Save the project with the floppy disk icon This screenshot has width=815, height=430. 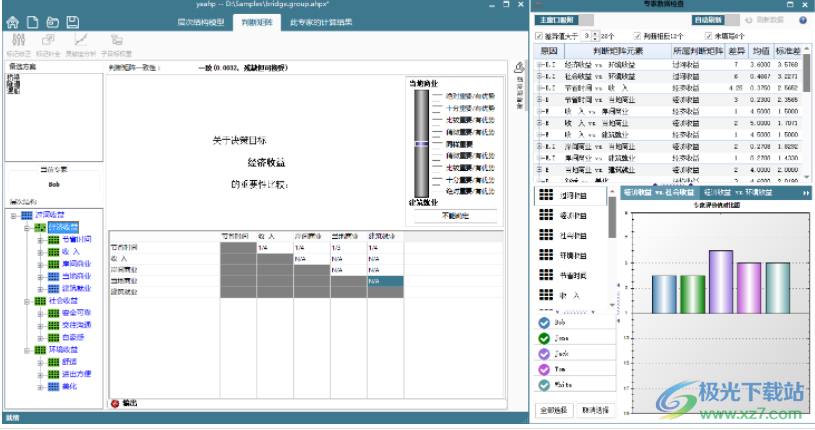(73, 22)
